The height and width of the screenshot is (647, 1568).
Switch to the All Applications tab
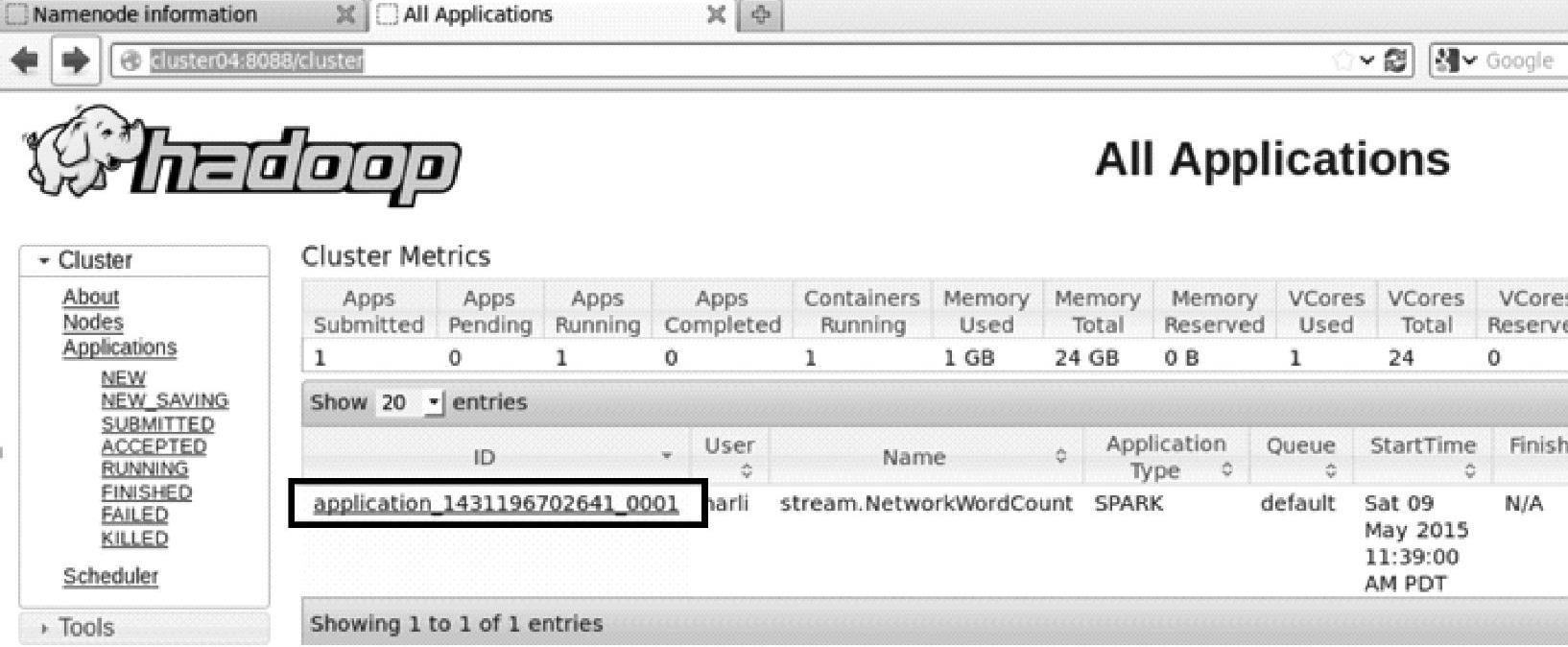pos(477,14)
